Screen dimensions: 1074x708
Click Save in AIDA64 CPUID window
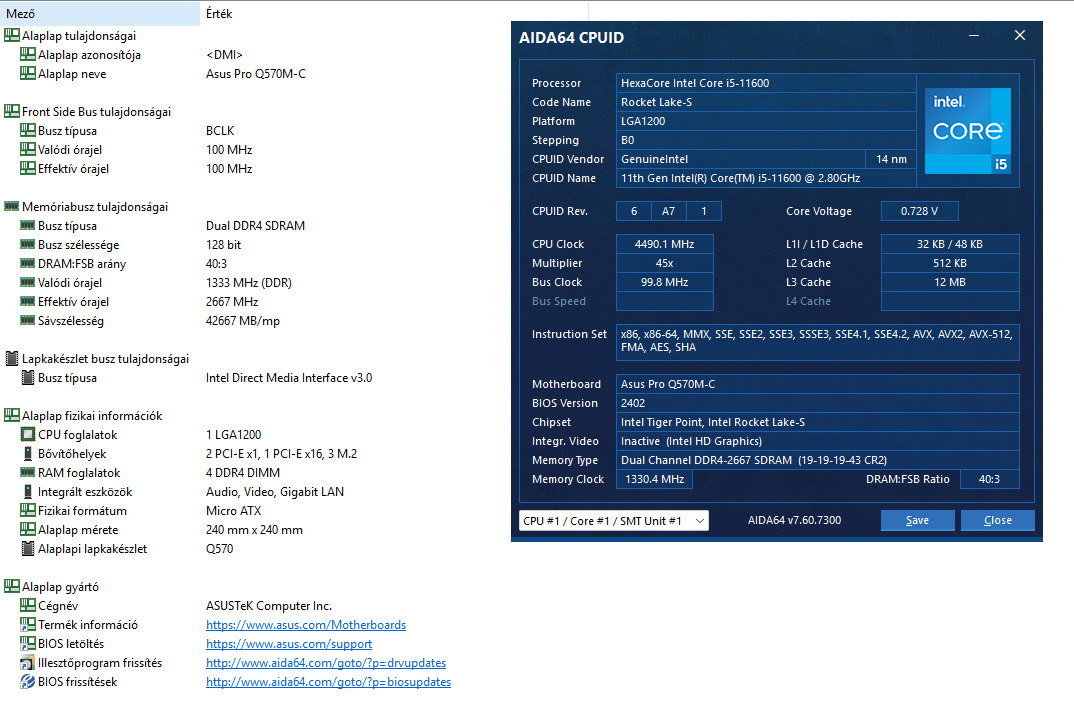tap(917, 520)
